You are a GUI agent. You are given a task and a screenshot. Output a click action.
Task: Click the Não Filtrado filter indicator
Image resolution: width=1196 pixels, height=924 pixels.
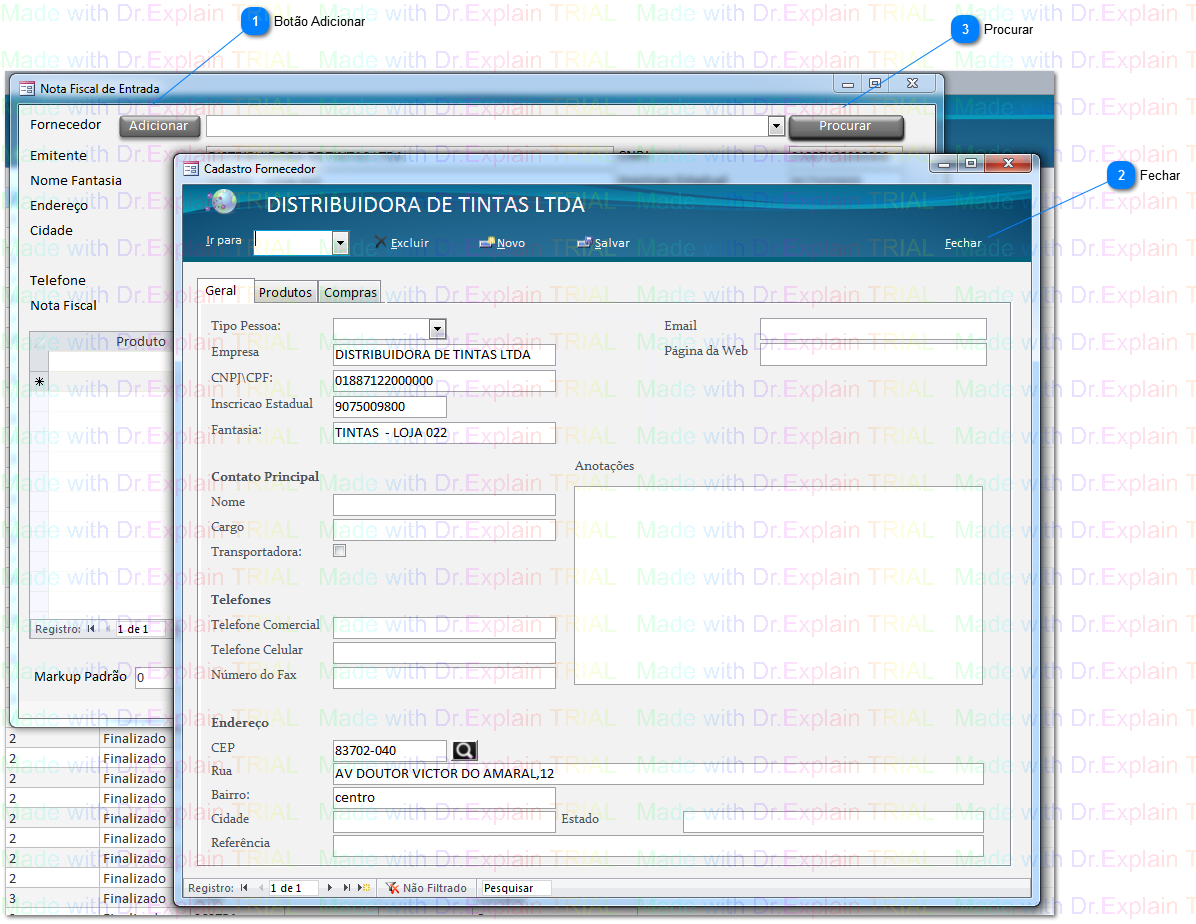426,888
